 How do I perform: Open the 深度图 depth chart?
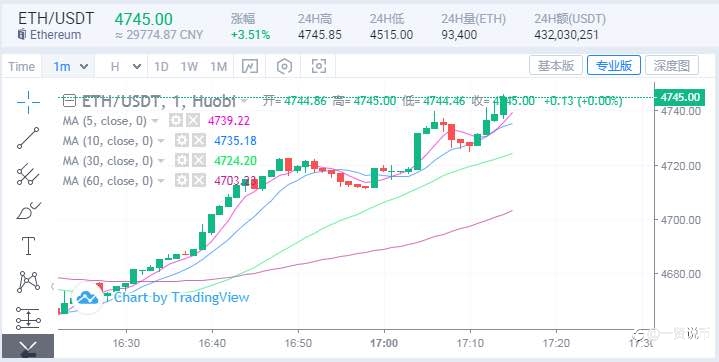[672, 66]
